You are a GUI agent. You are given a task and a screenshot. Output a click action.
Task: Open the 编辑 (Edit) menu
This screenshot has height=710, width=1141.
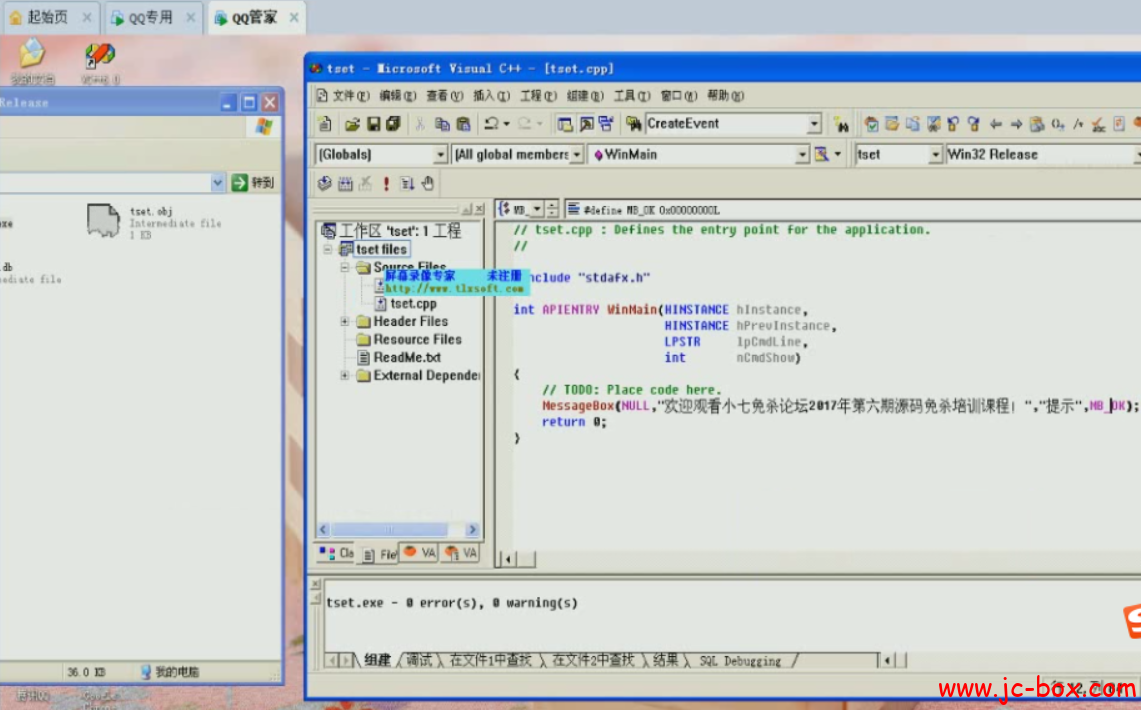point(397,96)
